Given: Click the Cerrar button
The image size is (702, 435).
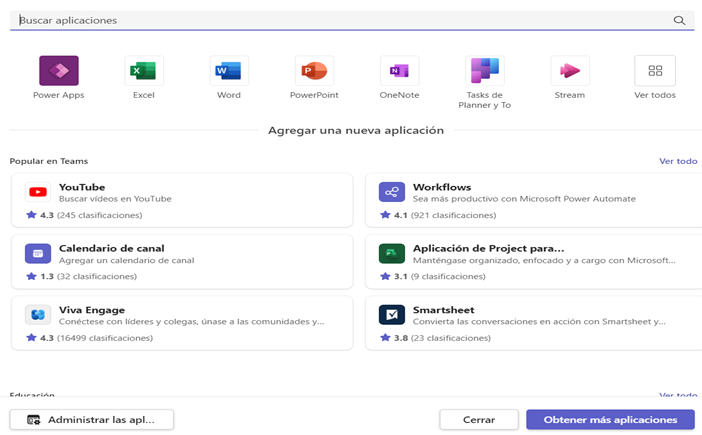Looking at the screenshot, I should click(x=479, y=420).
